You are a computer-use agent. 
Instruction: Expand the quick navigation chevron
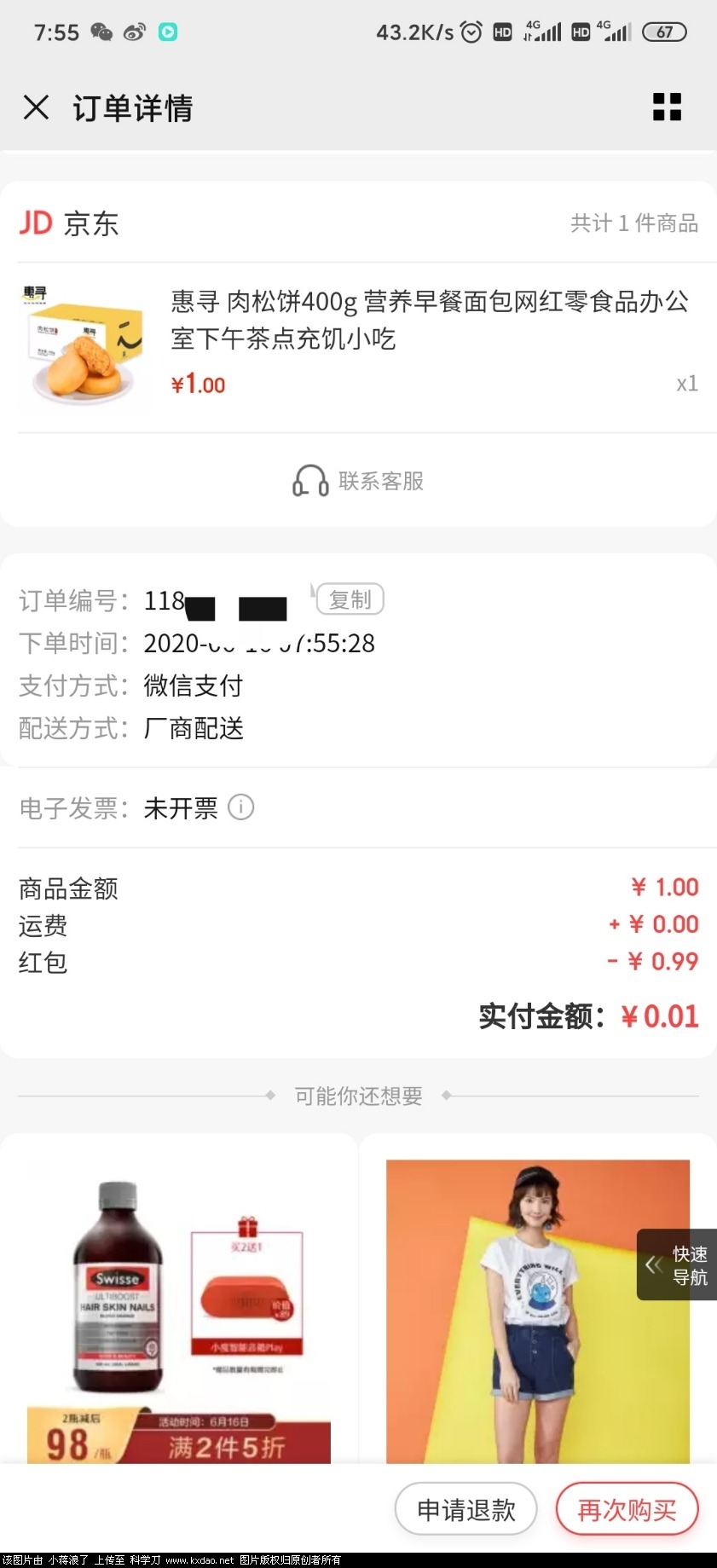coord(654,1264)
